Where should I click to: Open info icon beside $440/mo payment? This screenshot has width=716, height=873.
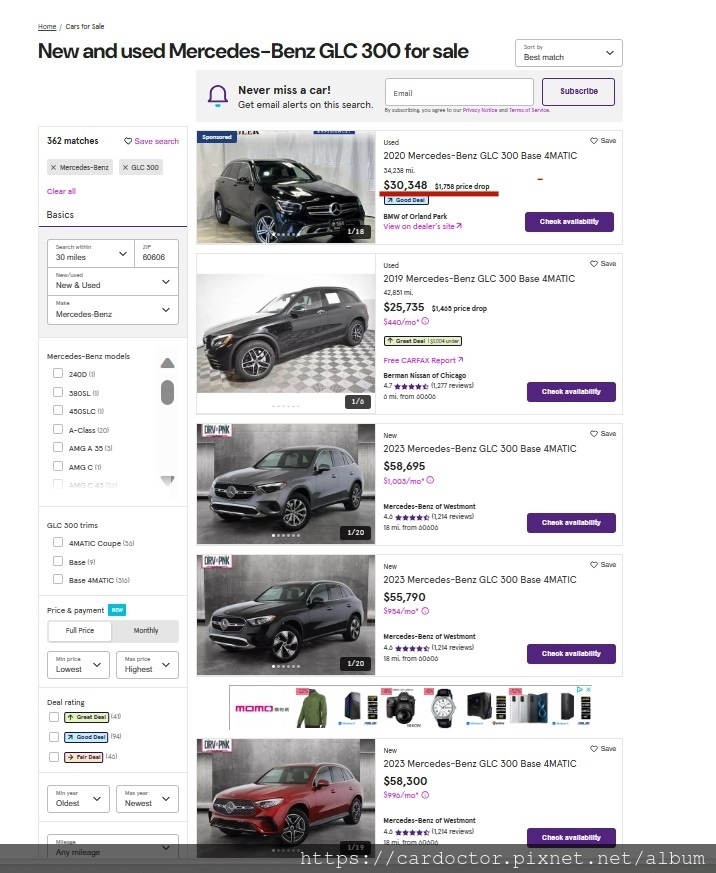tap(425, 321)
